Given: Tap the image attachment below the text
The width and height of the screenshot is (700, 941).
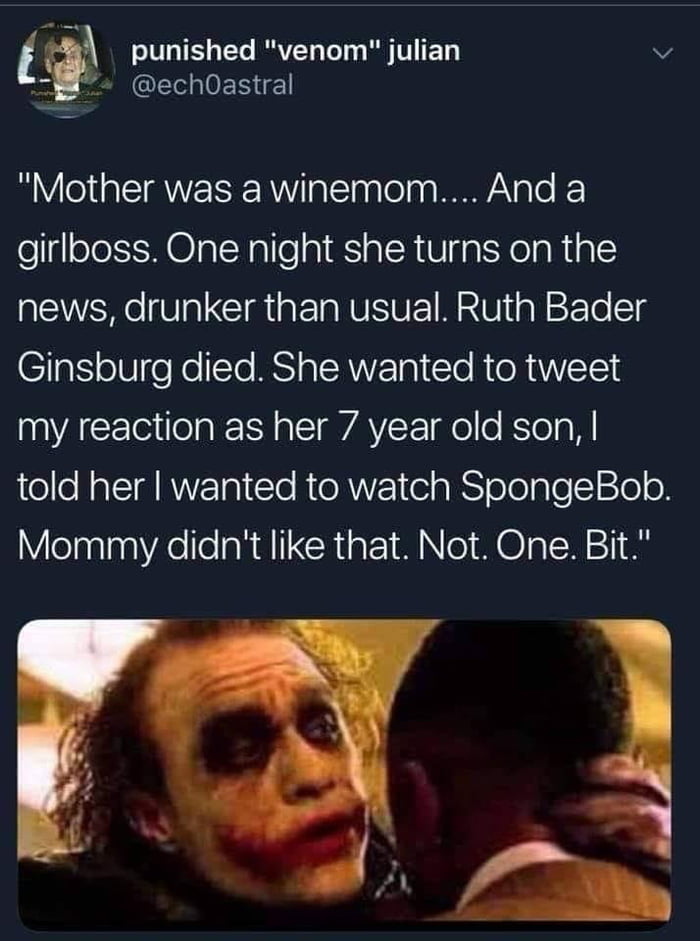Looking at the screenshot, I should 350,780.
